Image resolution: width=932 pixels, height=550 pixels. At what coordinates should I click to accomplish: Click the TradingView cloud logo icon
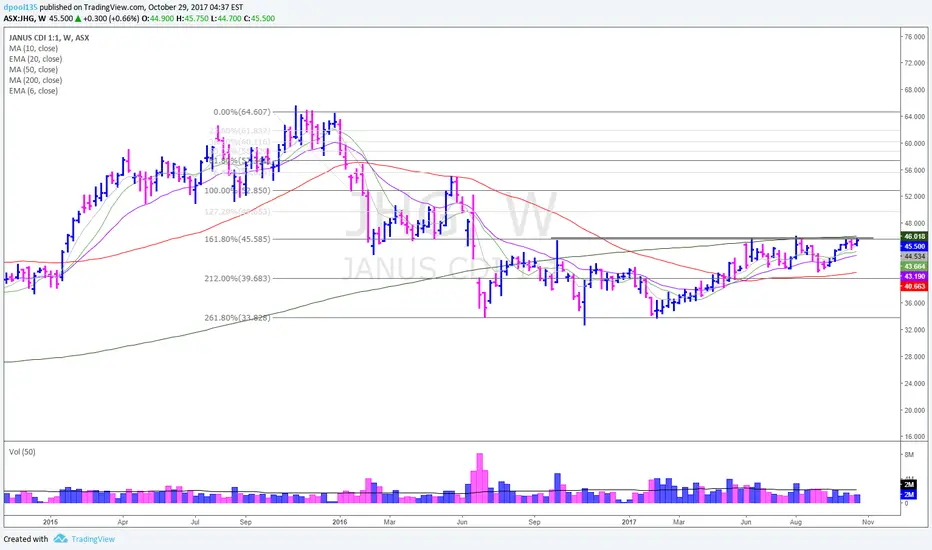click(x=60, y=539)
